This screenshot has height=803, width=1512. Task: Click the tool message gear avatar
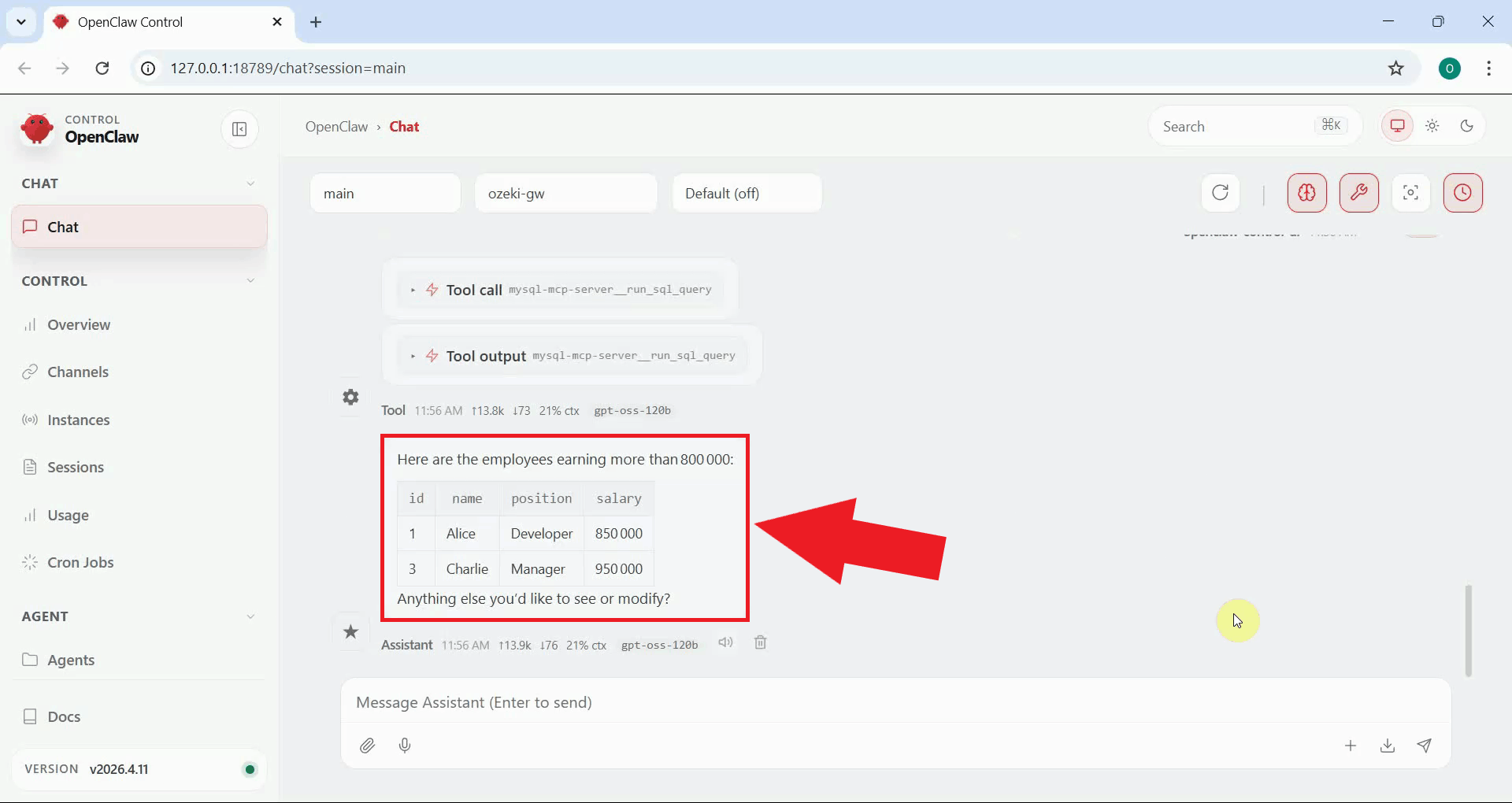(x=350, y=397)
